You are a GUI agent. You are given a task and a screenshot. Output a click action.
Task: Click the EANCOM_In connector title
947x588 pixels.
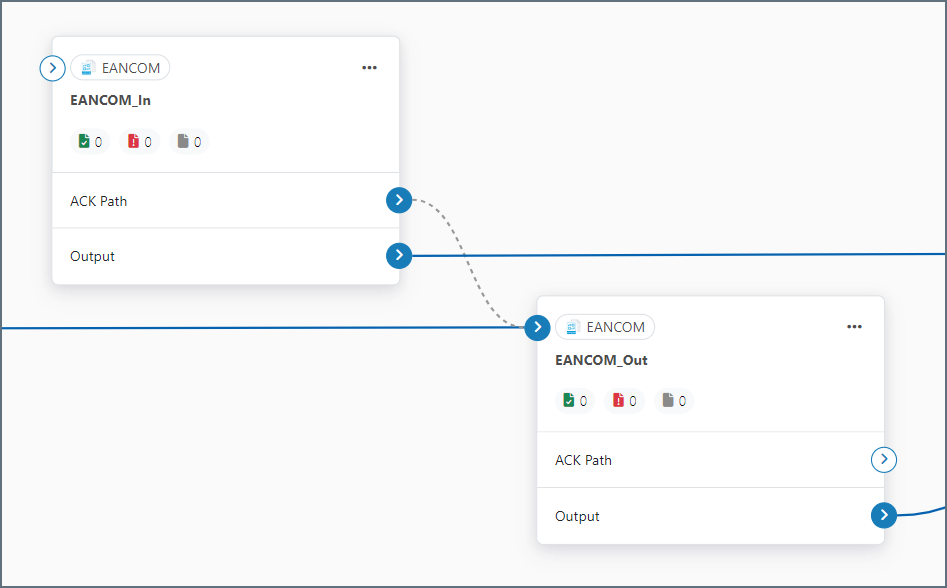(x=111, y=100)
